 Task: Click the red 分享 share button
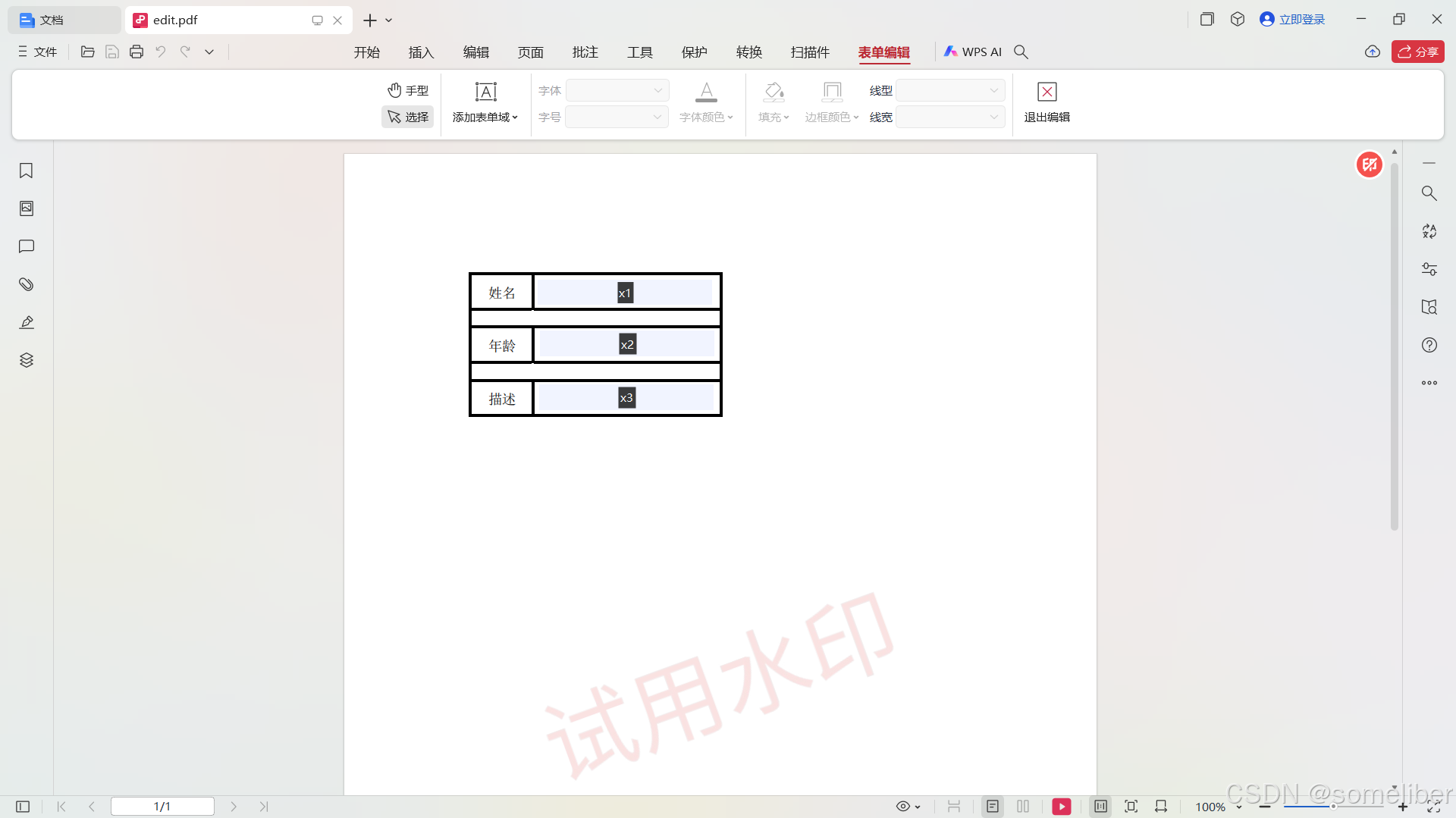click(x=1418, y=52)
